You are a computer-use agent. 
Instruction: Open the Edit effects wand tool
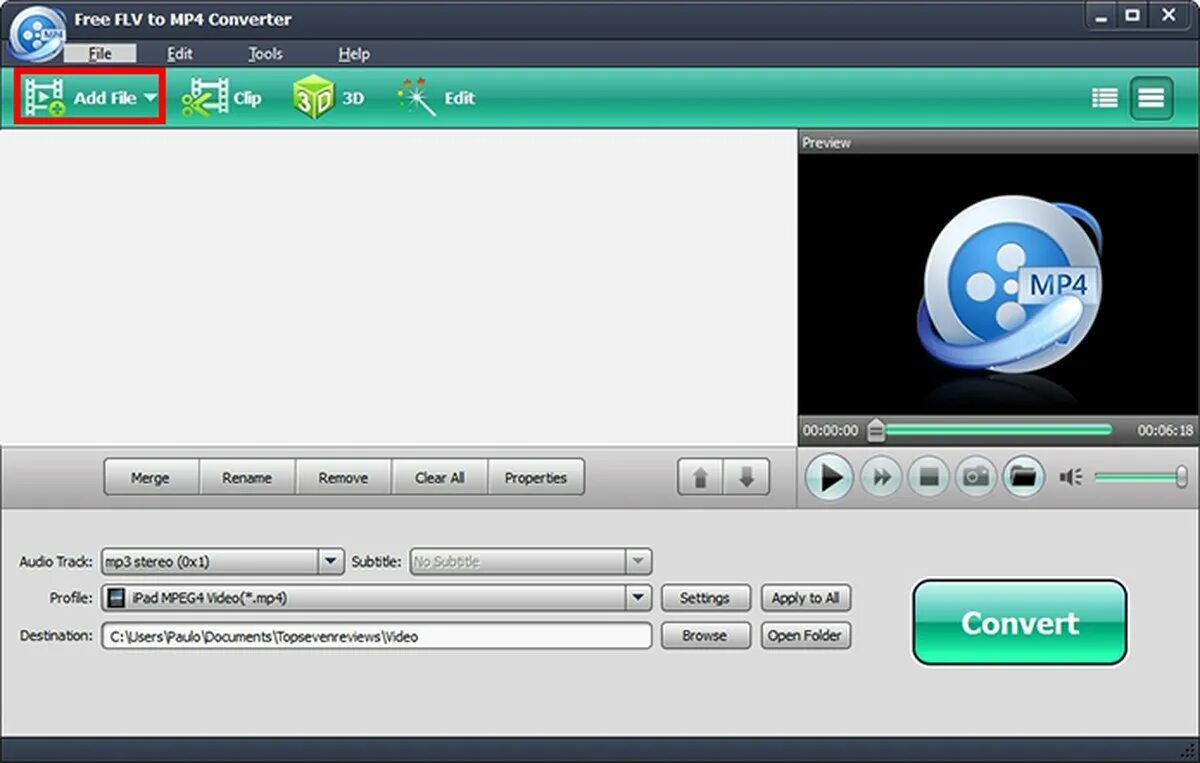[x=436, y=98]
